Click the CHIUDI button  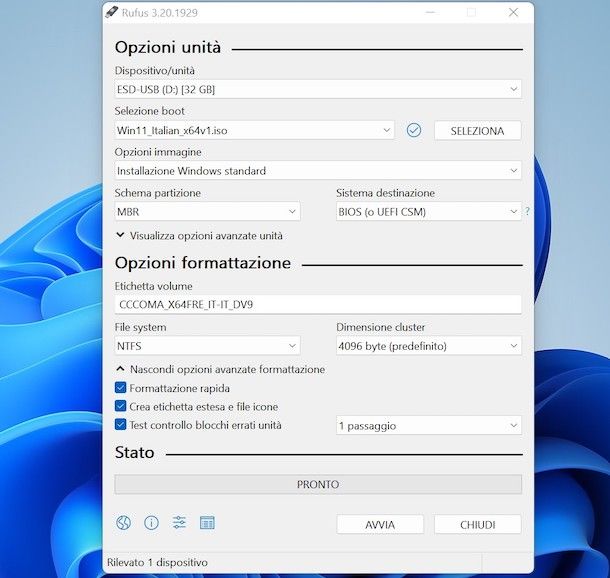click(478, 524)
